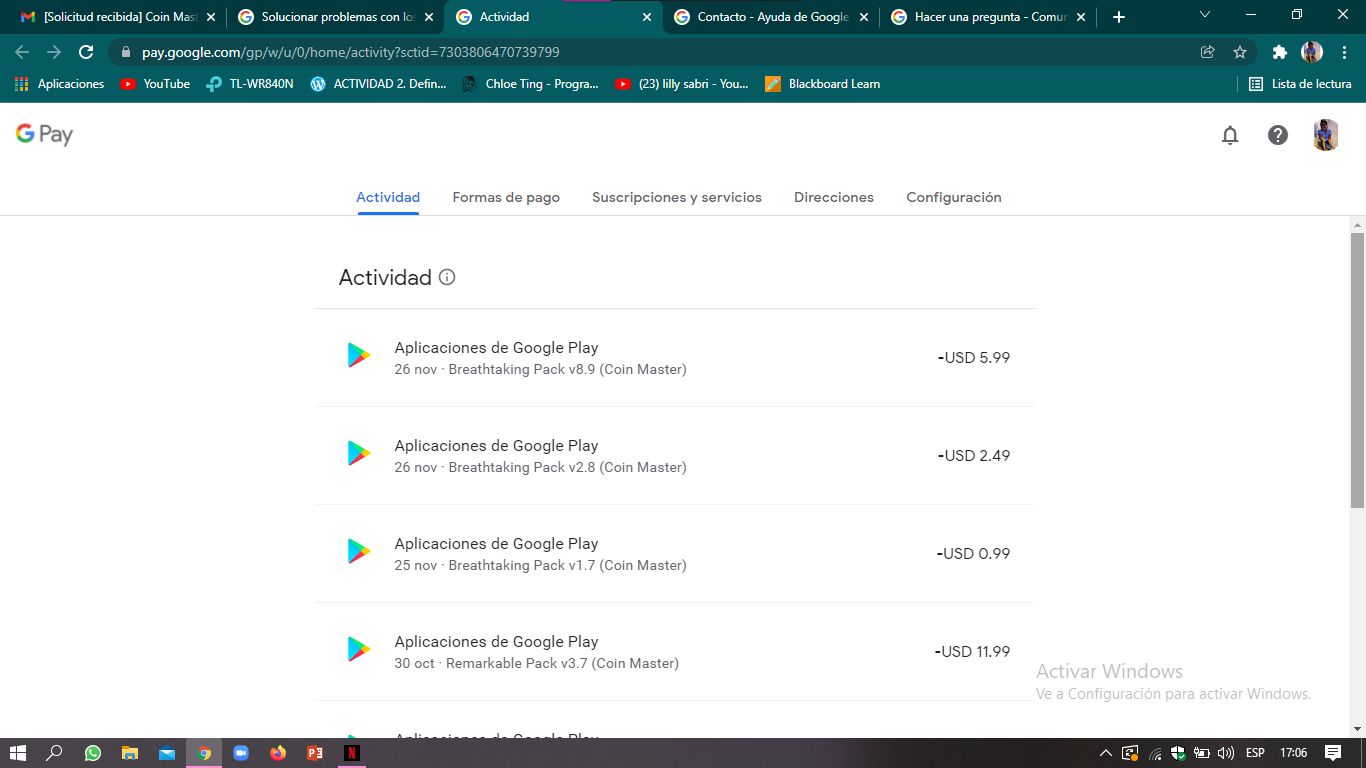Click the -USD 11.99 amount
Image resolution: width=1366 pixels, height=768 pixels.
click(x=972, y=651)
